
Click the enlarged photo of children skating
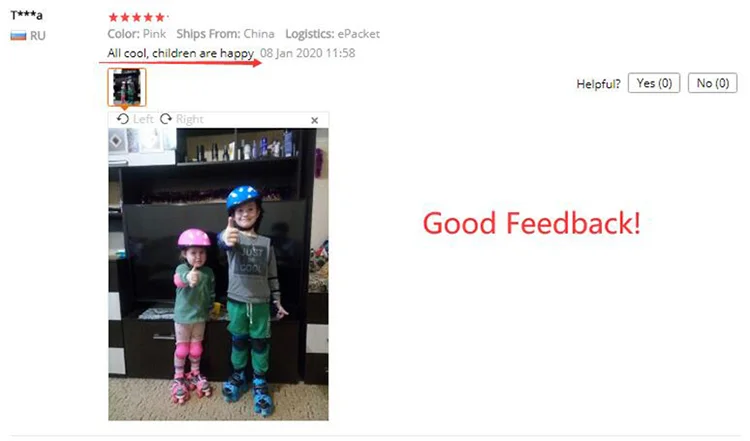click(x=218, y=274)
